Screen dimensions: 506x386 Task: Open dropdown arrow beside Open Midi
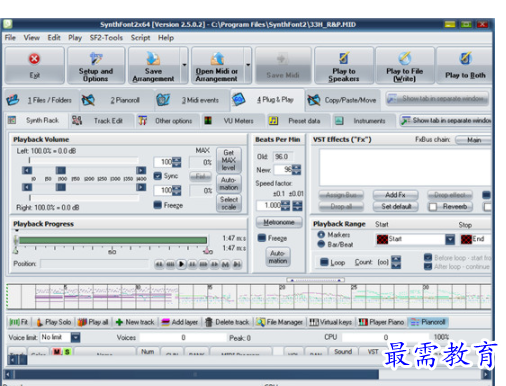(x=248, y=65)
